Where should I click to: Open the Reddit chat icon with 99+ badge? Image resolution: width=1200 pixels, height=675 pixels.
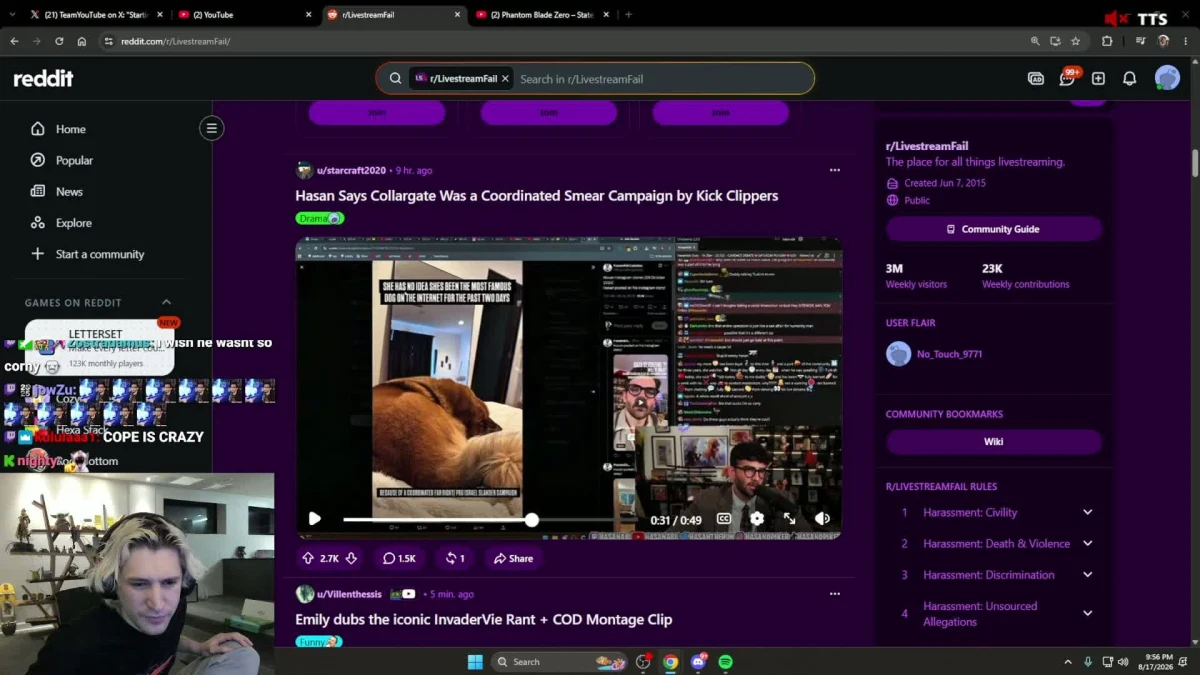pyautogui.click(x=1068, y=78)
